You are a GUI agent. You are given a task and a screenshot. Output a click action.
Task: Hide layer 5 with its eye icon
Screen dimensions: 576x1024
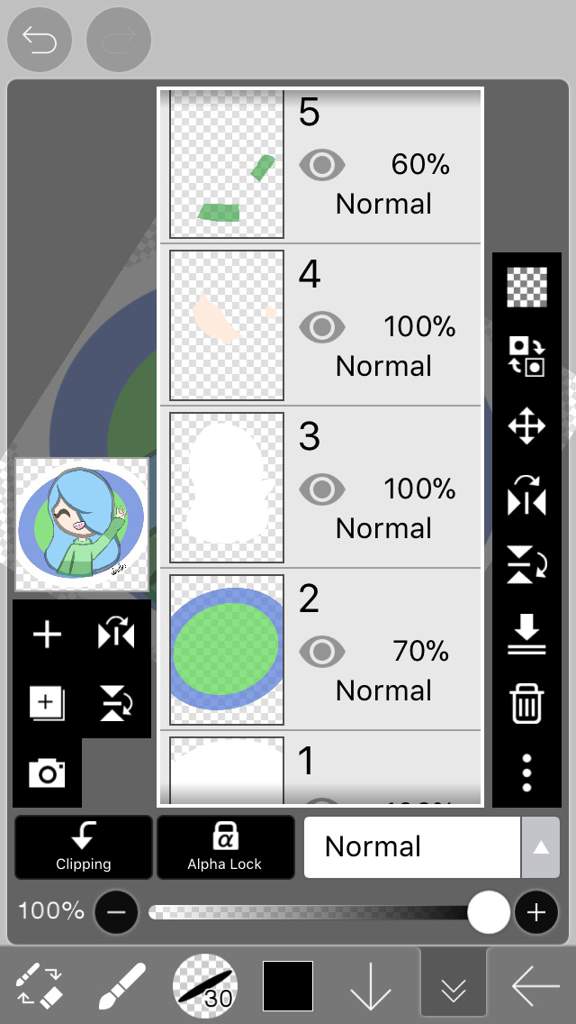click(322, 165)
